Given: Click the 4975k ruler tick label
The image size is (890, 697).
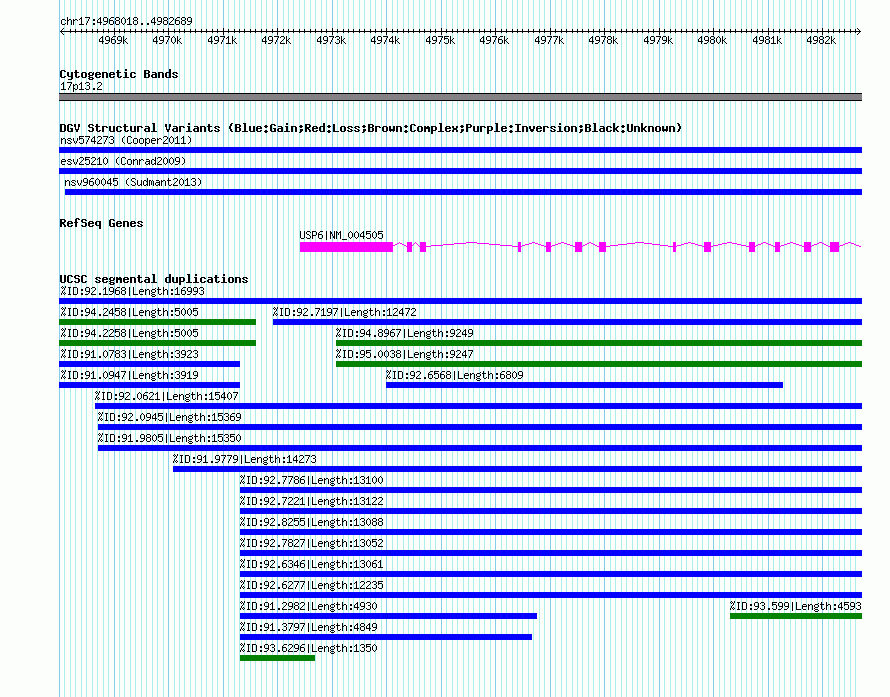Looking at the screenshot, I should (440, 40).
